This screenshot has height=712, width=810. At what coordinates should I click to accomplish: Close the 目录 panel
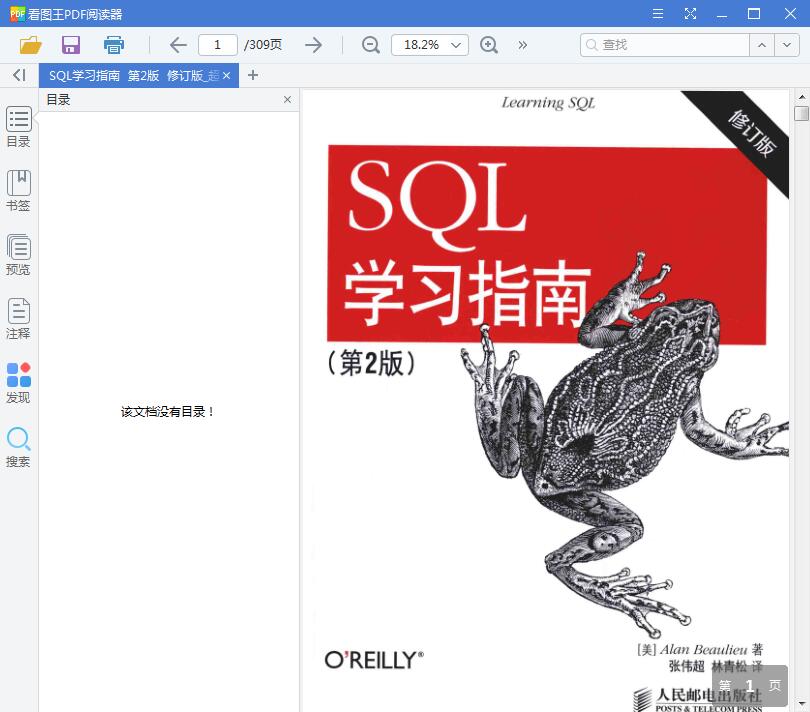tap(287, 99)
